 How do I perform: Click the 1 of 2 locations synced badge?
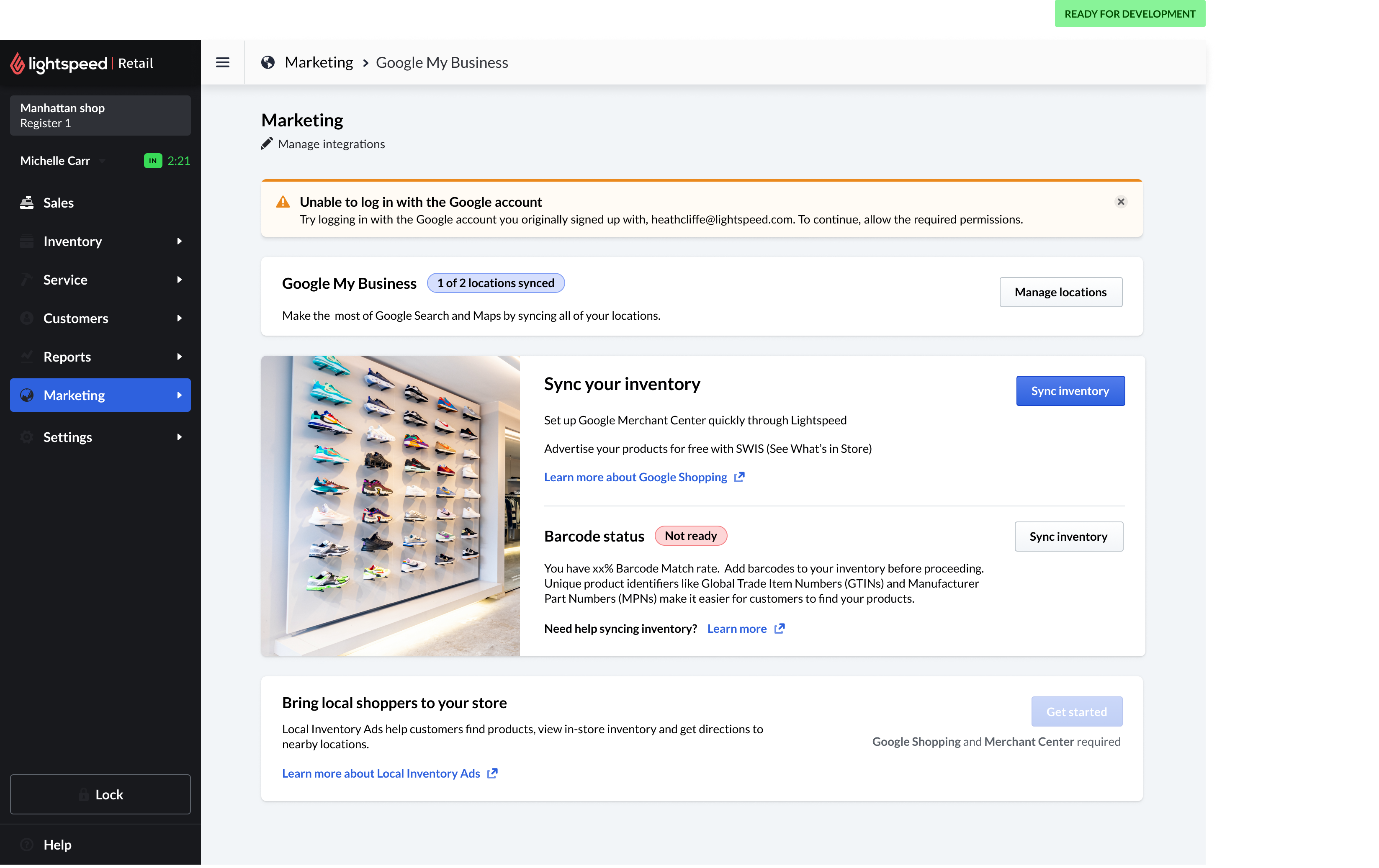(496, 283)
